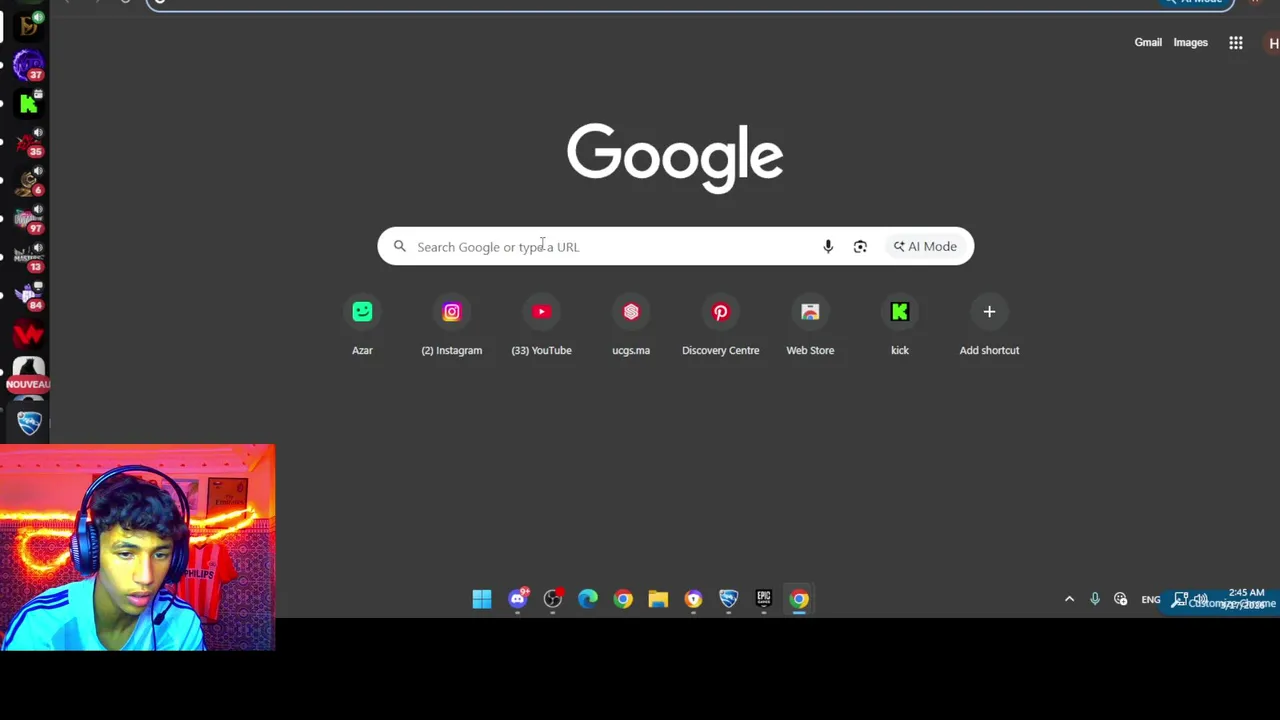Open Discord from the taskbar
This screenshot has height=720, width=1280.
[518, 599]
